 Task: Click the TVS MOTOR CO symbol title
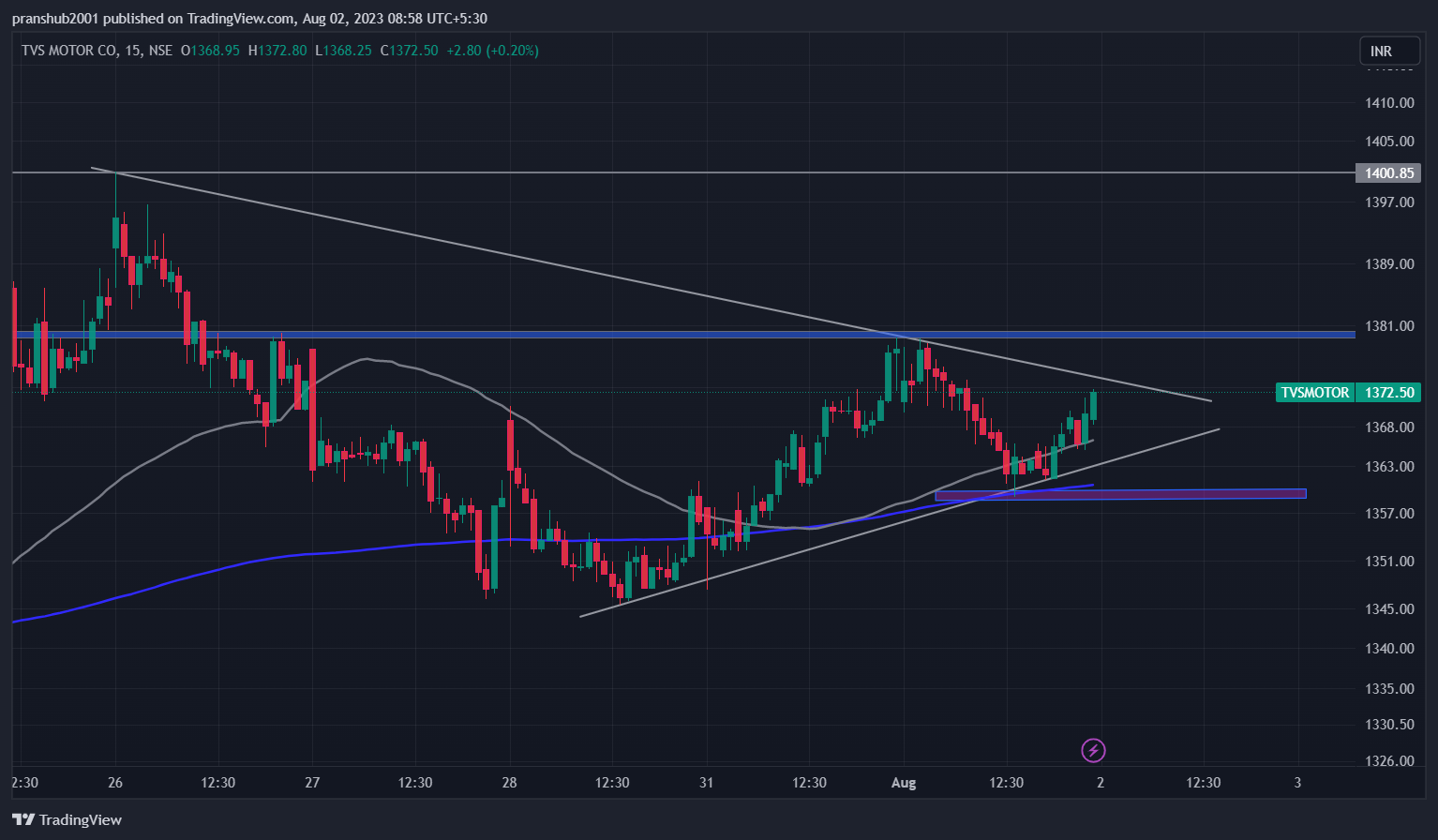[69, 51]
